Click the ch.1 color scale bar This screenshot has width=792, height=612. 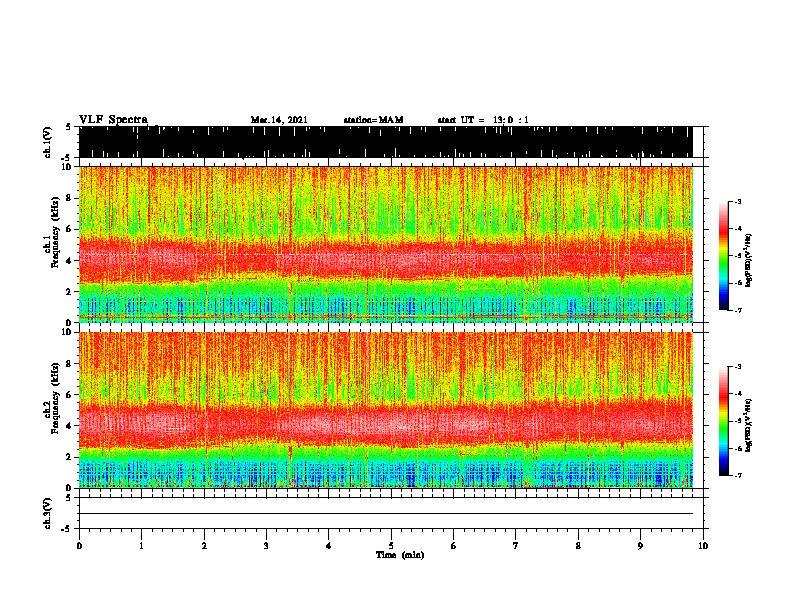click(x=724, y=256)
